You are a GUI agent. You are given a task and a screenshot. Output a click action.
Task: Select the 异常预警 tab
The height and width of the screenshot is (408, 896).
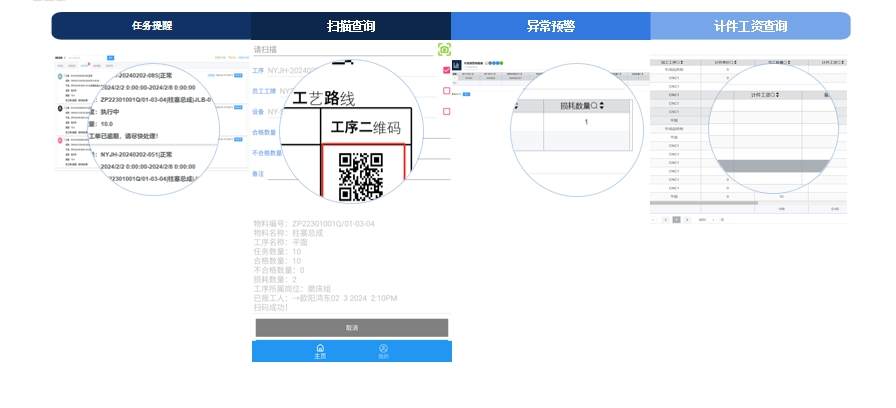(x=550, y=26)
